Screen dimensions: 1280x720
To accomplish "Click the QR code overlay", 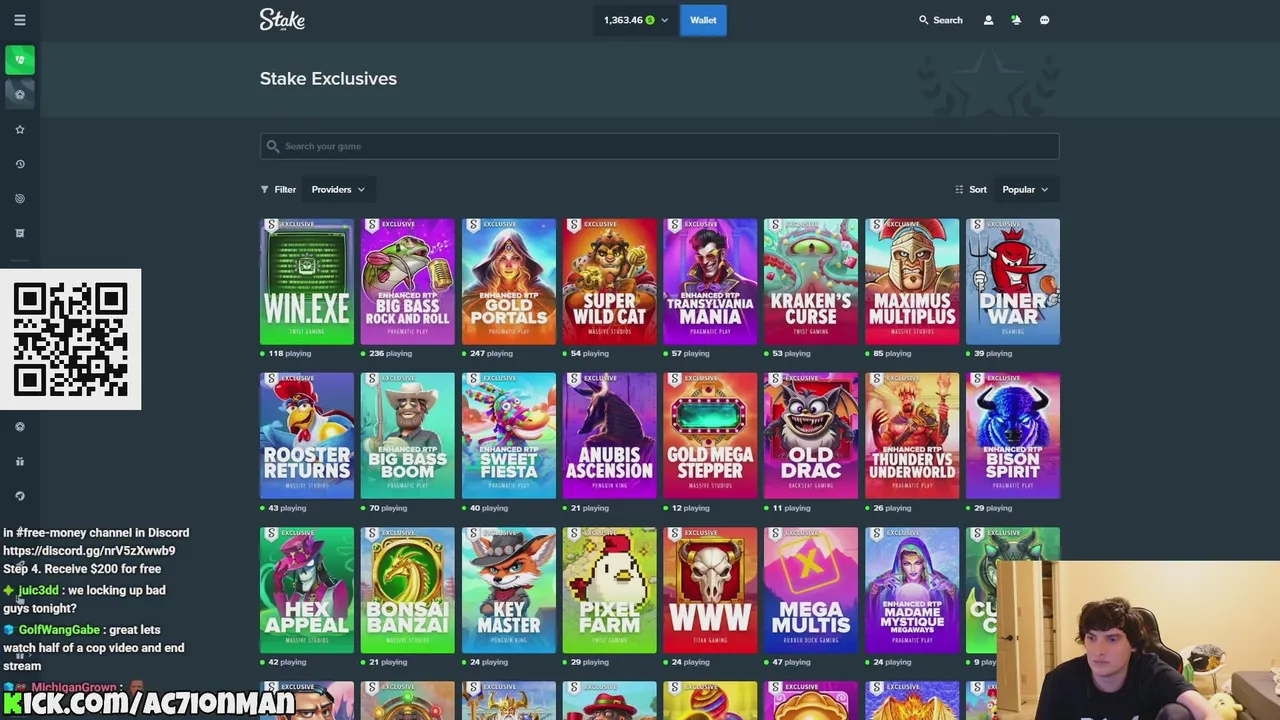I will click(70, 339).
